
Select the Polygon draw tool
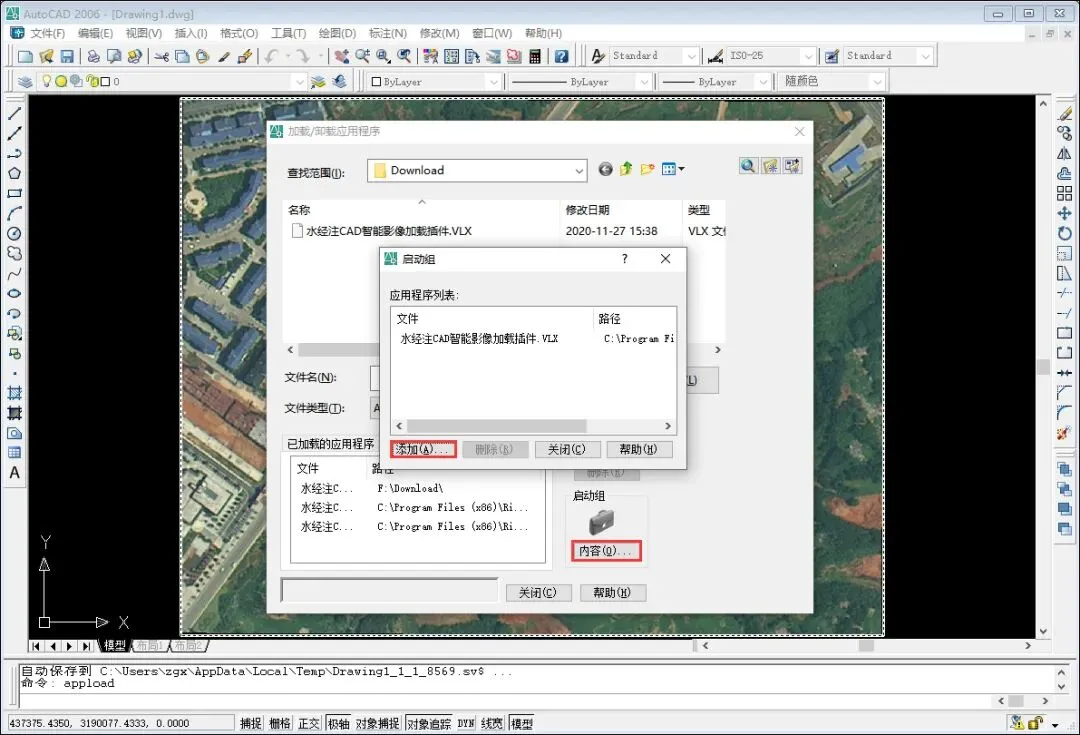point(14,173)
